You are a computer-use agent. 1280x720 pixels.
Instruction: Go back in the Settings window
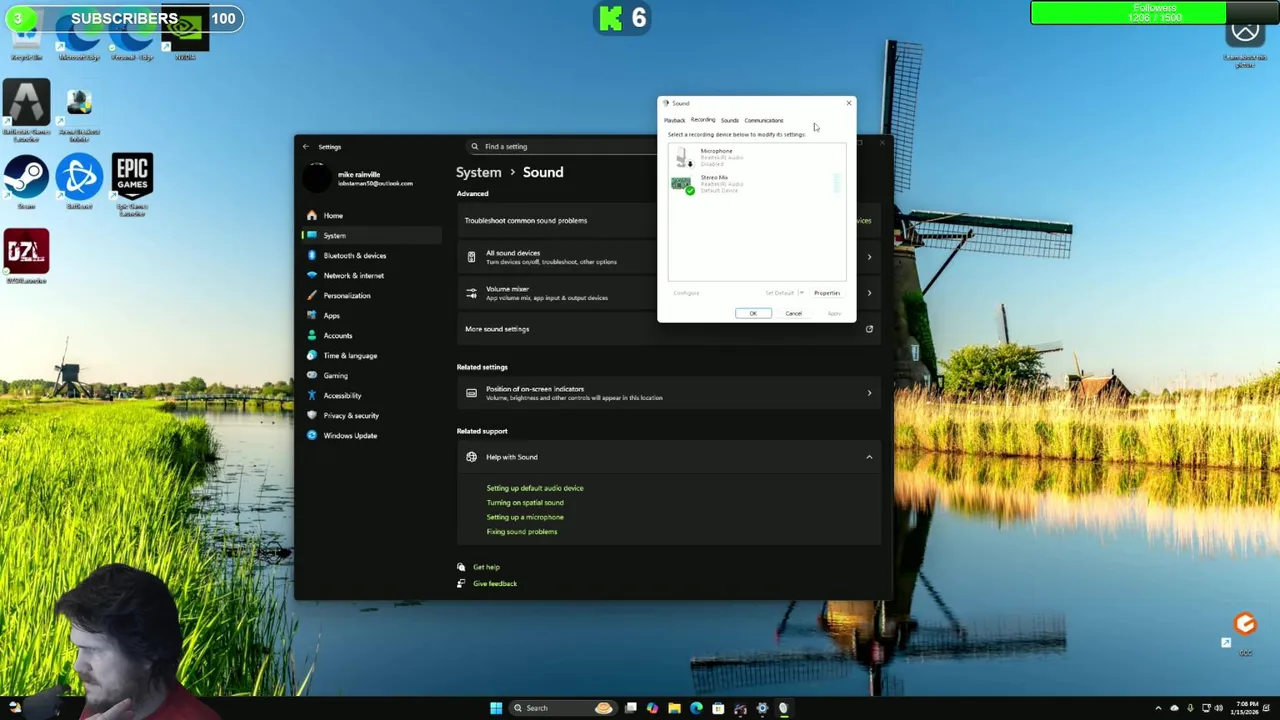[x=306, y=147]
